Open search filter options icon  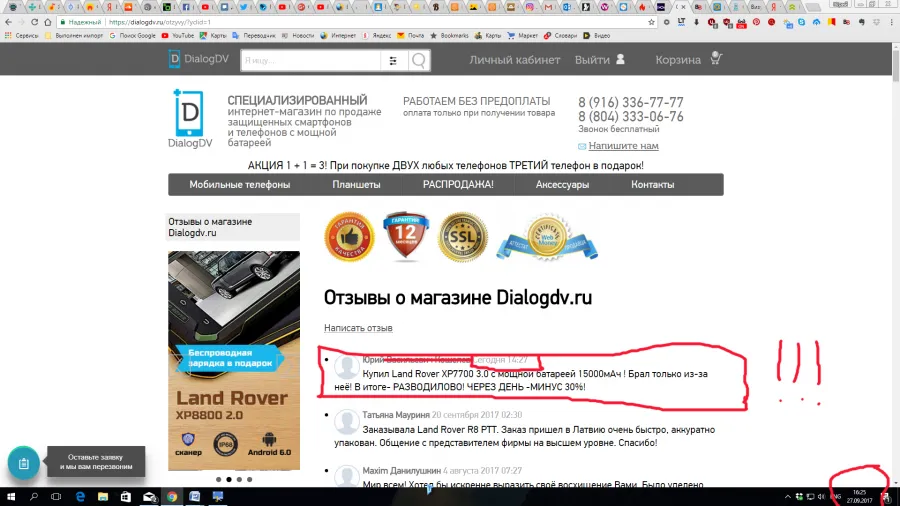pos(393,60)
